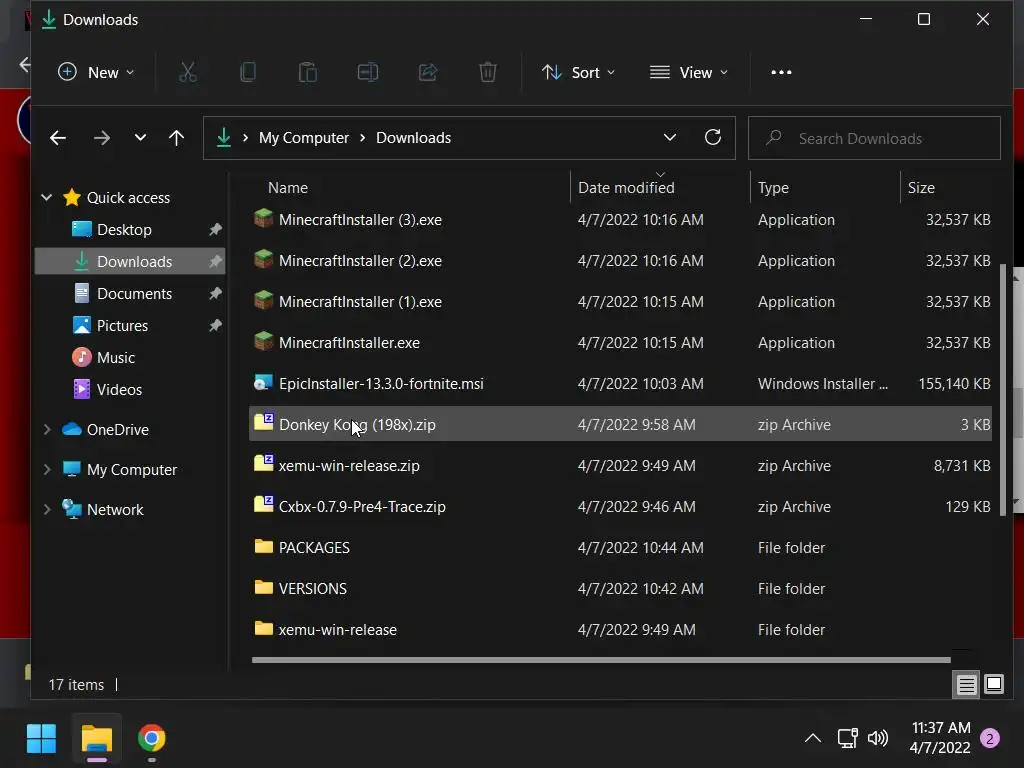Sort by the Name column header

(287, 188)
